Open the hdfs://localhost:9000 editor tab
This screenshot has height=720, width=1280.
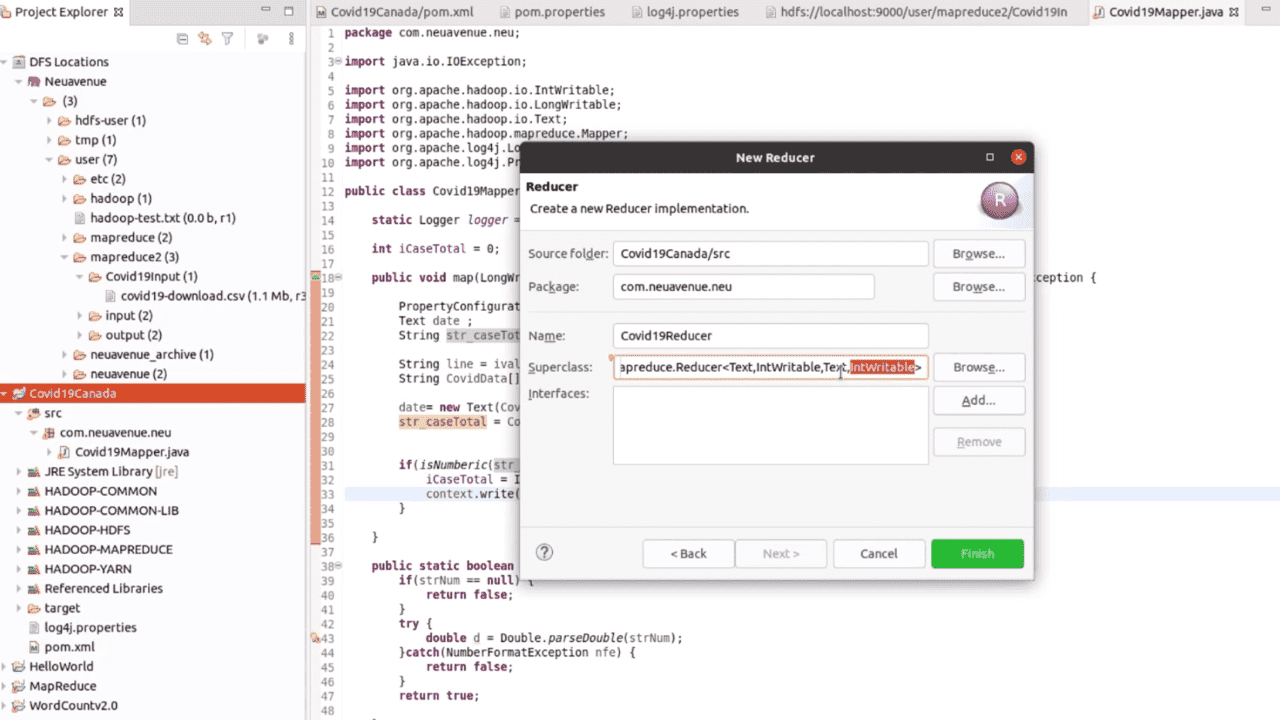click(x=918, y=13)
